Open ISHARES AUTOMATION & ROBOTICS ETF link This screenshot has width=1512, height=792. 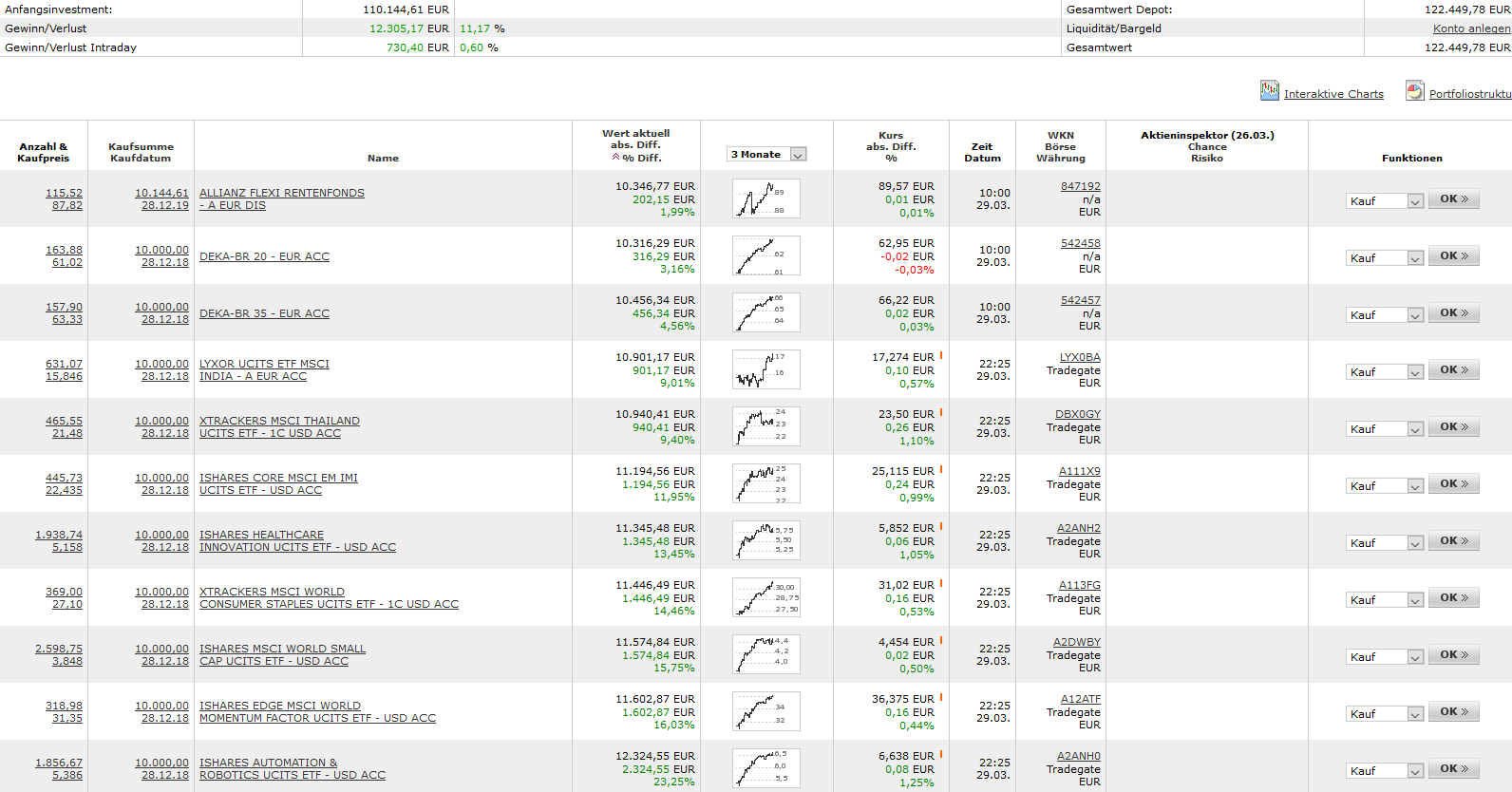click(x=293, y=768)
